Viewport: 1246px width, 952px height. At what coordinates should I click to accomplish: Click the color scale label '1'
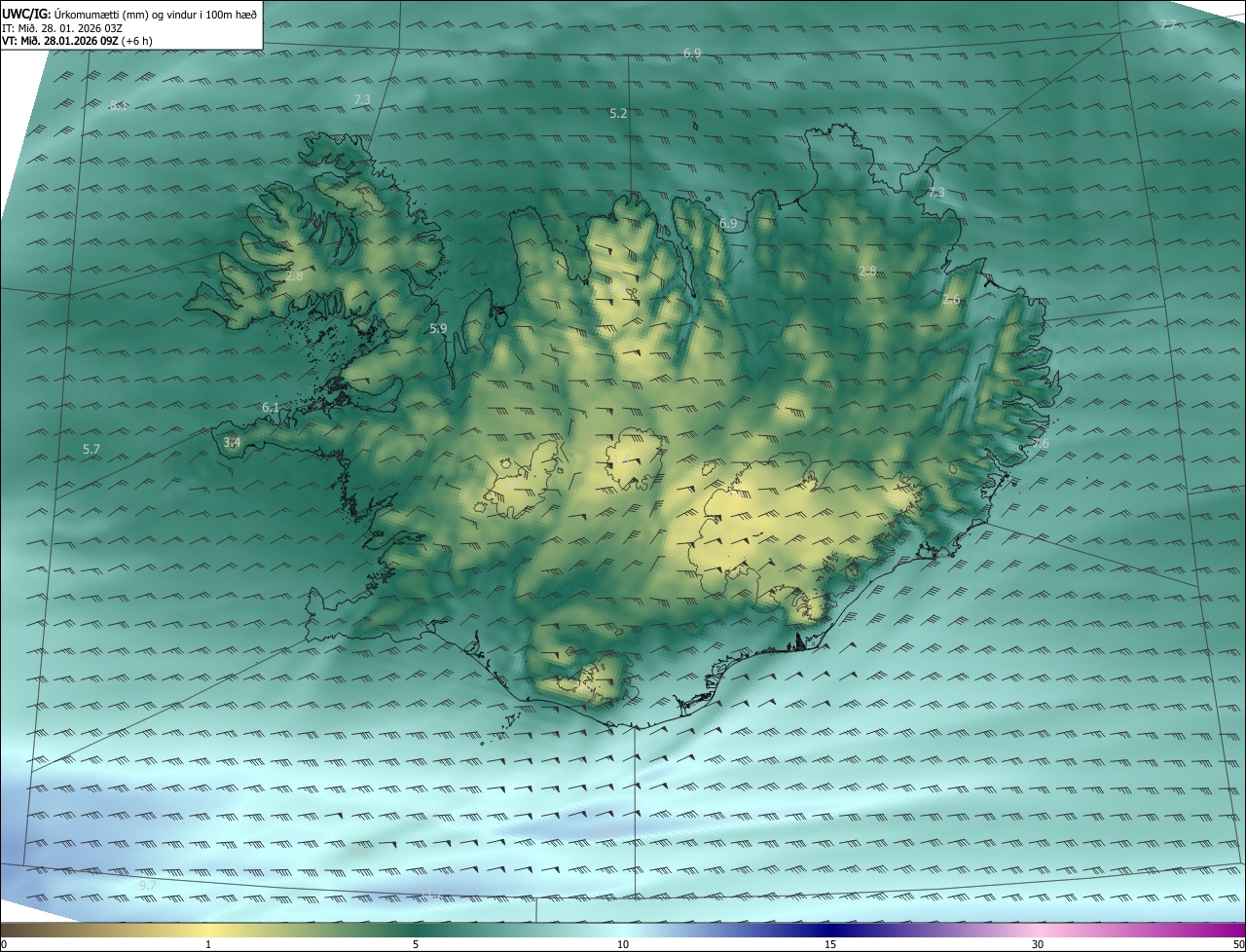coord(208,945)
